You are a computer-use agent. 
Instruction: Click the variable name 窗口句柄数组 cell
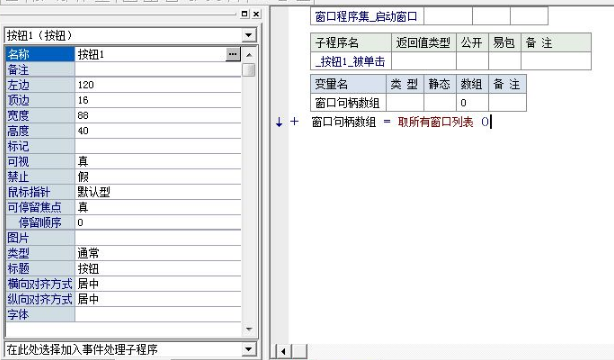click(348, 103)
